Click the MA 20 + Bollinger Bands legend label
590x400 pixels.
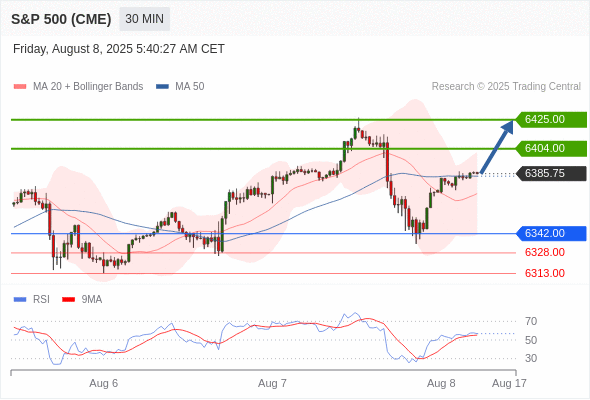88,87
